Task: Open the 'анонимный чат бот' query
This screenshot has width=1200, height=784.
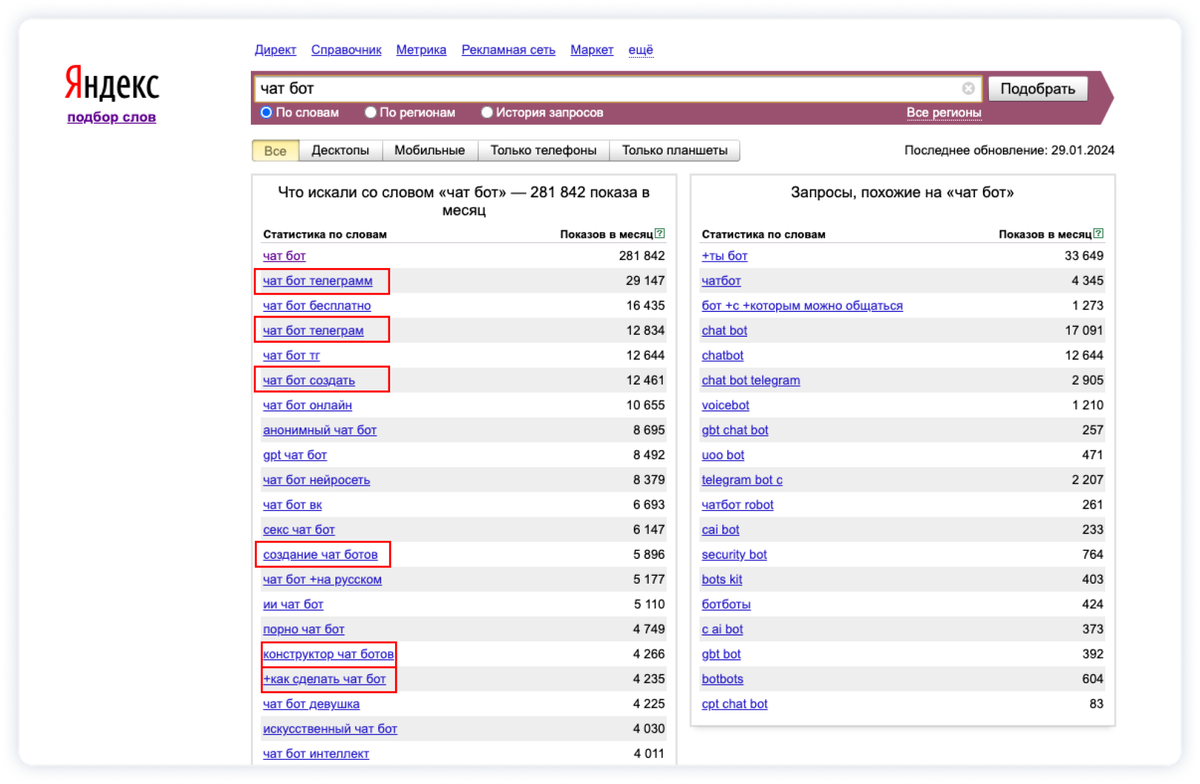Action: [x=320, y=431]
